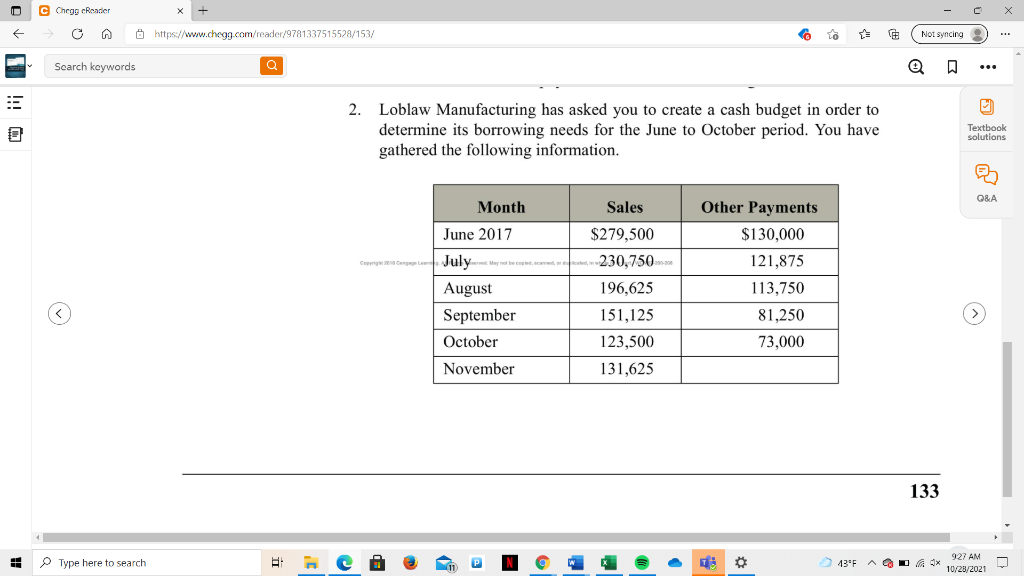Open Edge settings and more menu
1024x576 pixels.
coord(1005,34)
